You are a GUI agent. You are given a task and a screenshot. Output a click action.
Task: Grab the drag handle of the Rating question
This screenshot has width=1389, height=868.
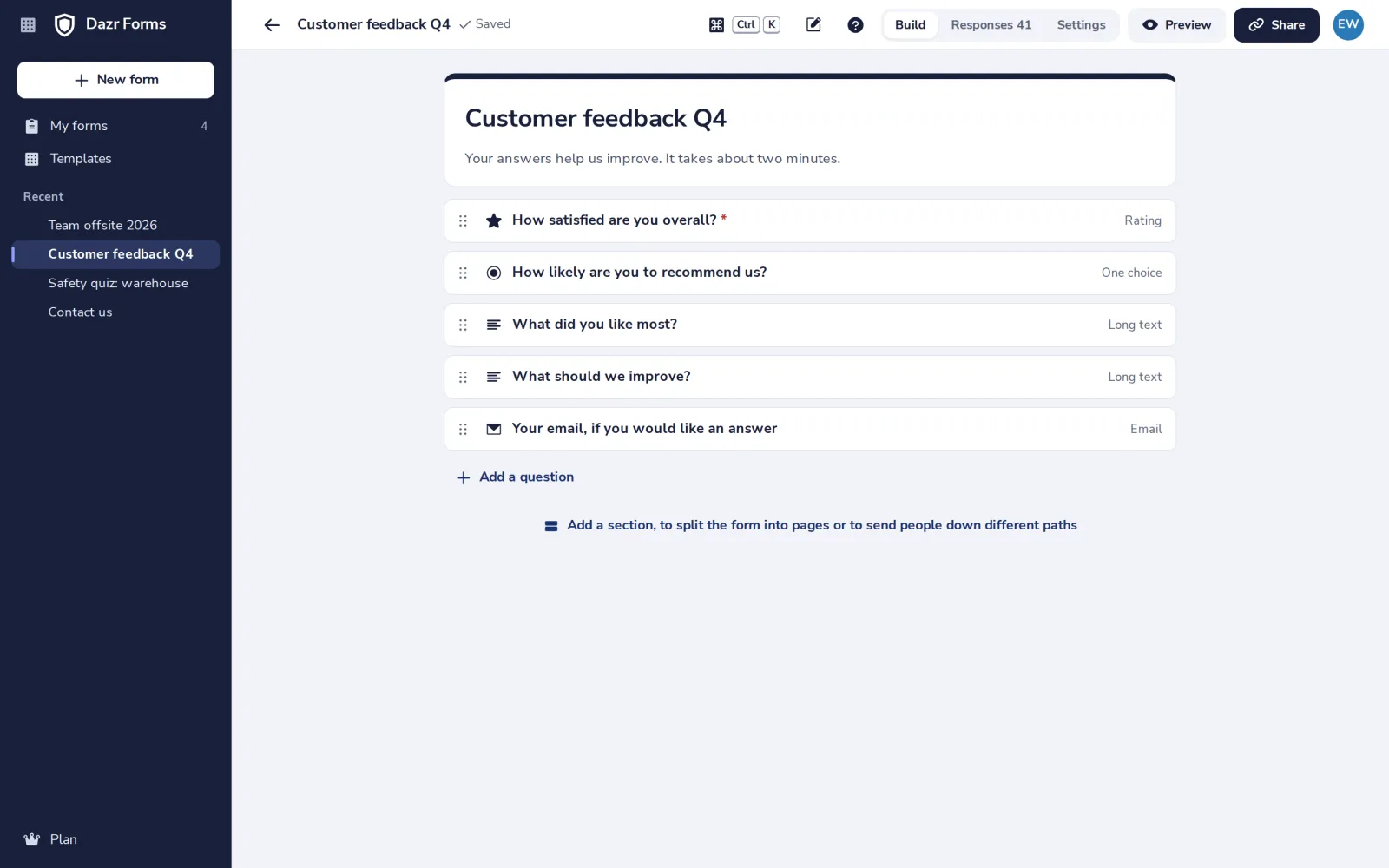tap(463, 221)
